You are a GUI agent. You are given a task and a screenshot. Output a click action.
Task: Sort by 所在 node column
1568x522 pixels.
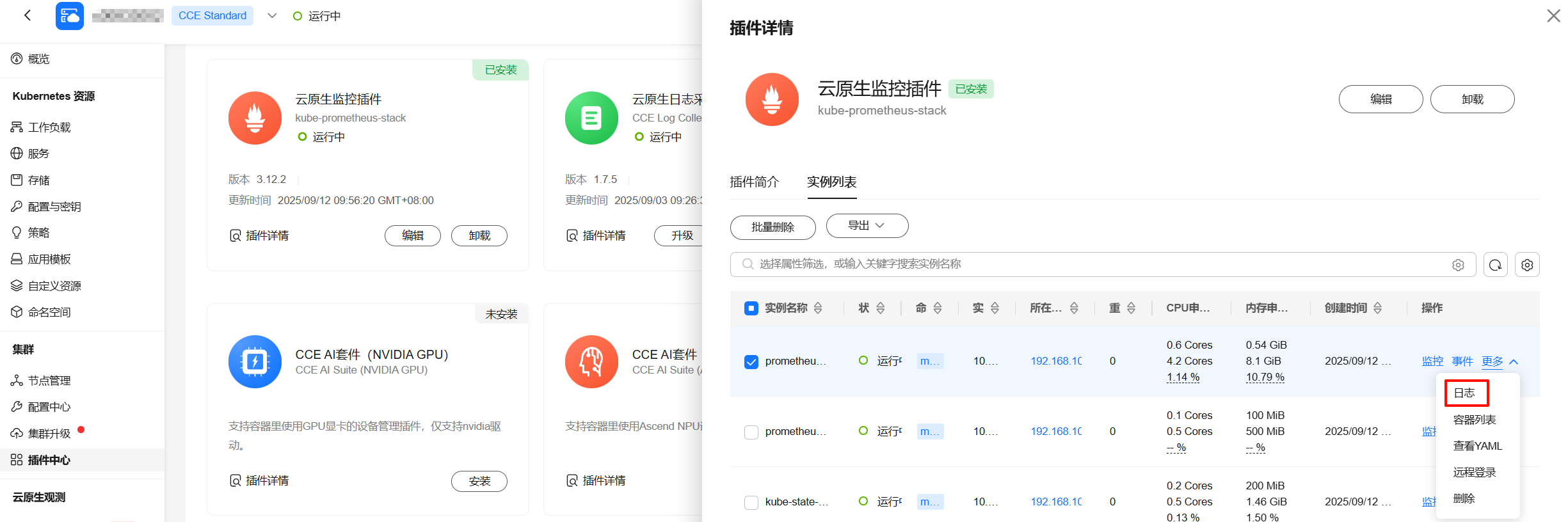pyautogui.click(x=1074, y=308)
